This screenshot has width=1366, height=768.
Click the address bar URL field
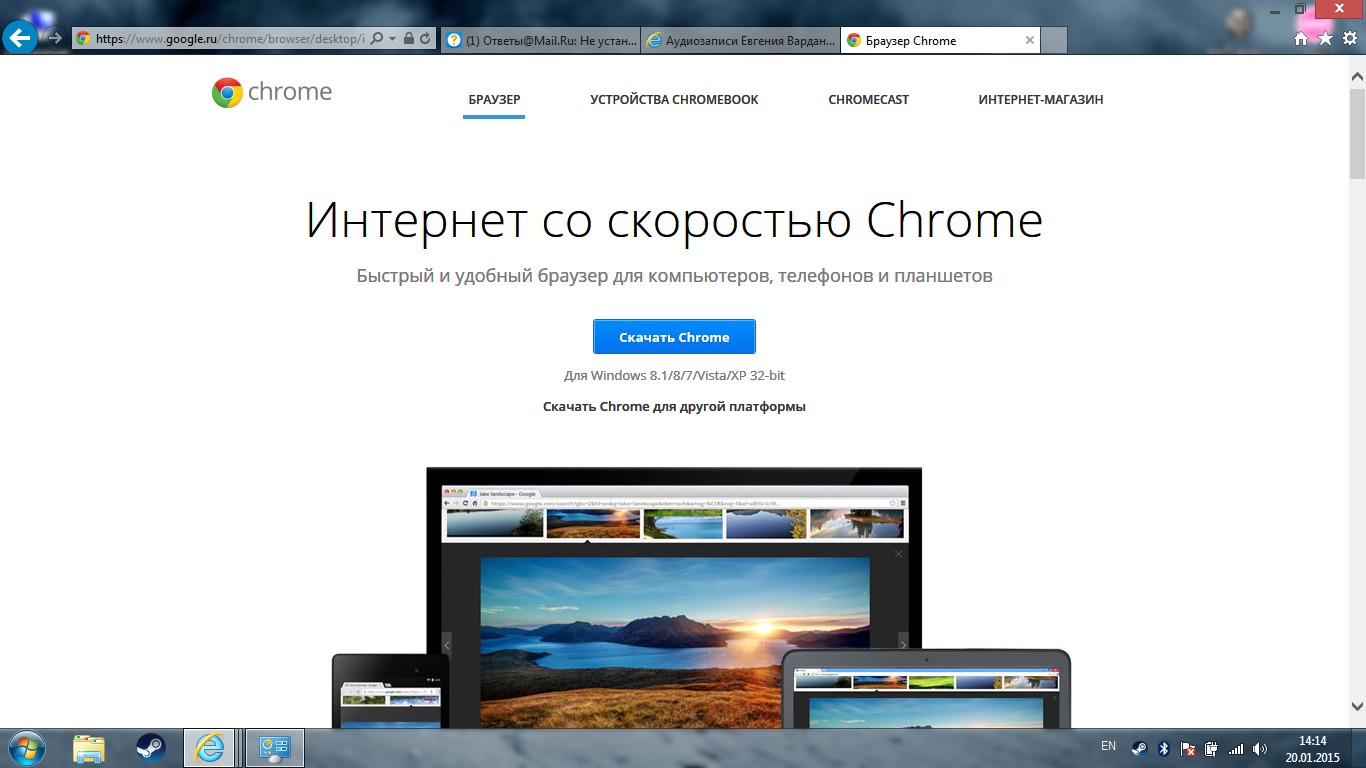[x=231, y=39]
